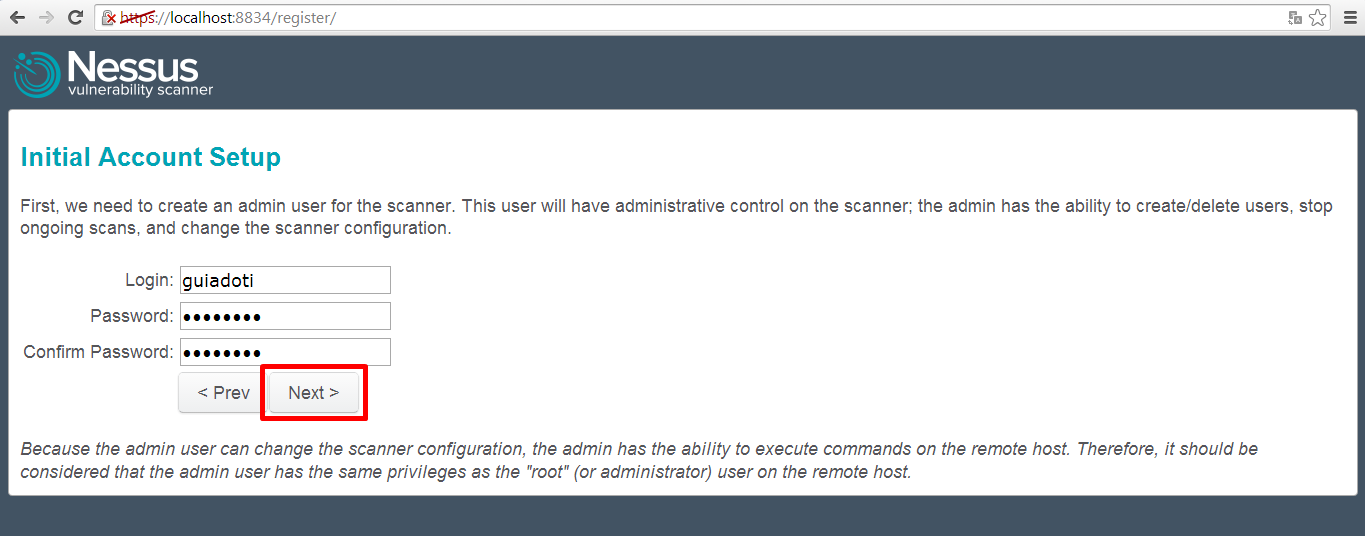Click the Nessus circular logo icon

[x=37, y=74]
